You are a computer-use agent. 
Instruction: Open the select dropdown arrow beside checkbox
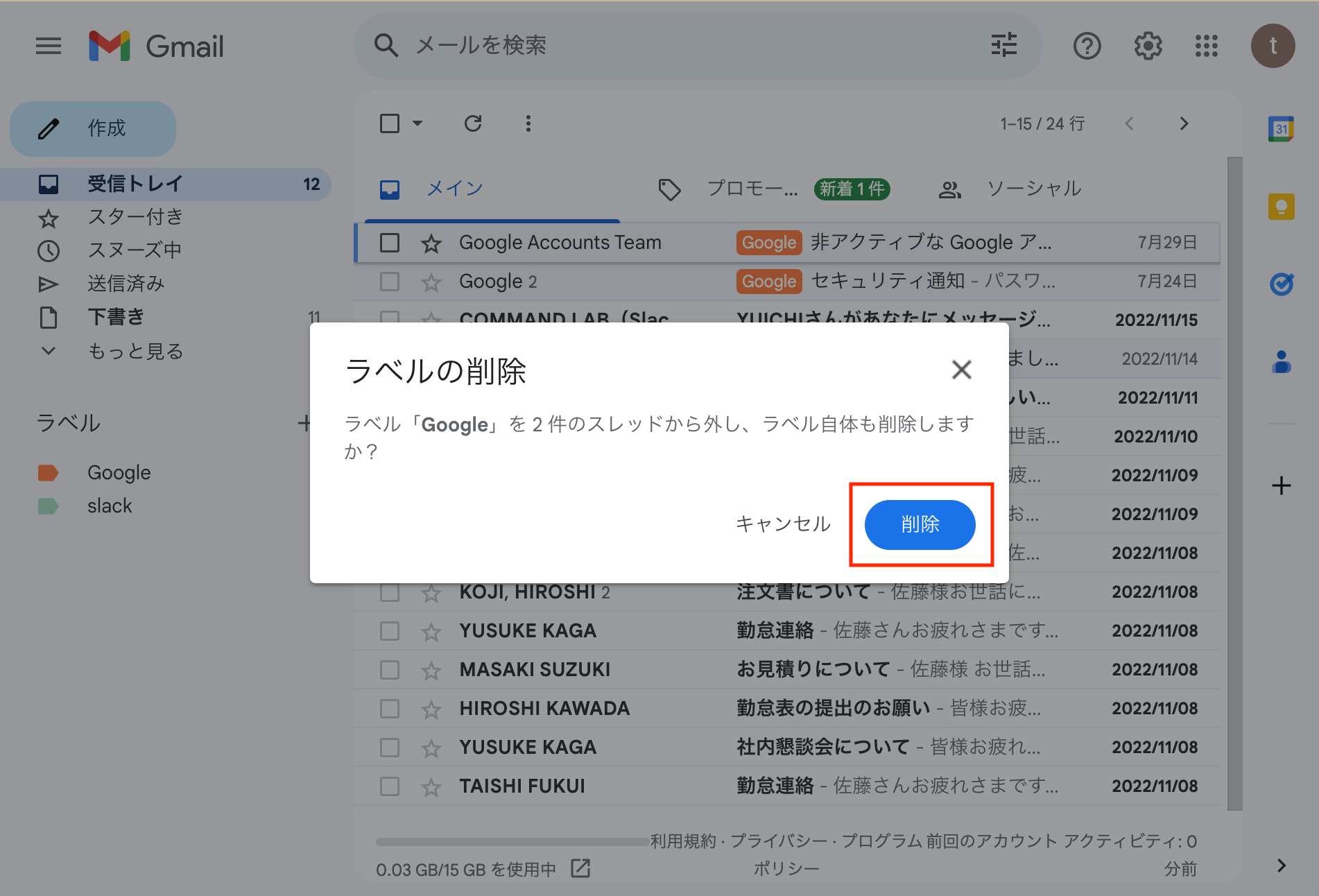point(417,123)
